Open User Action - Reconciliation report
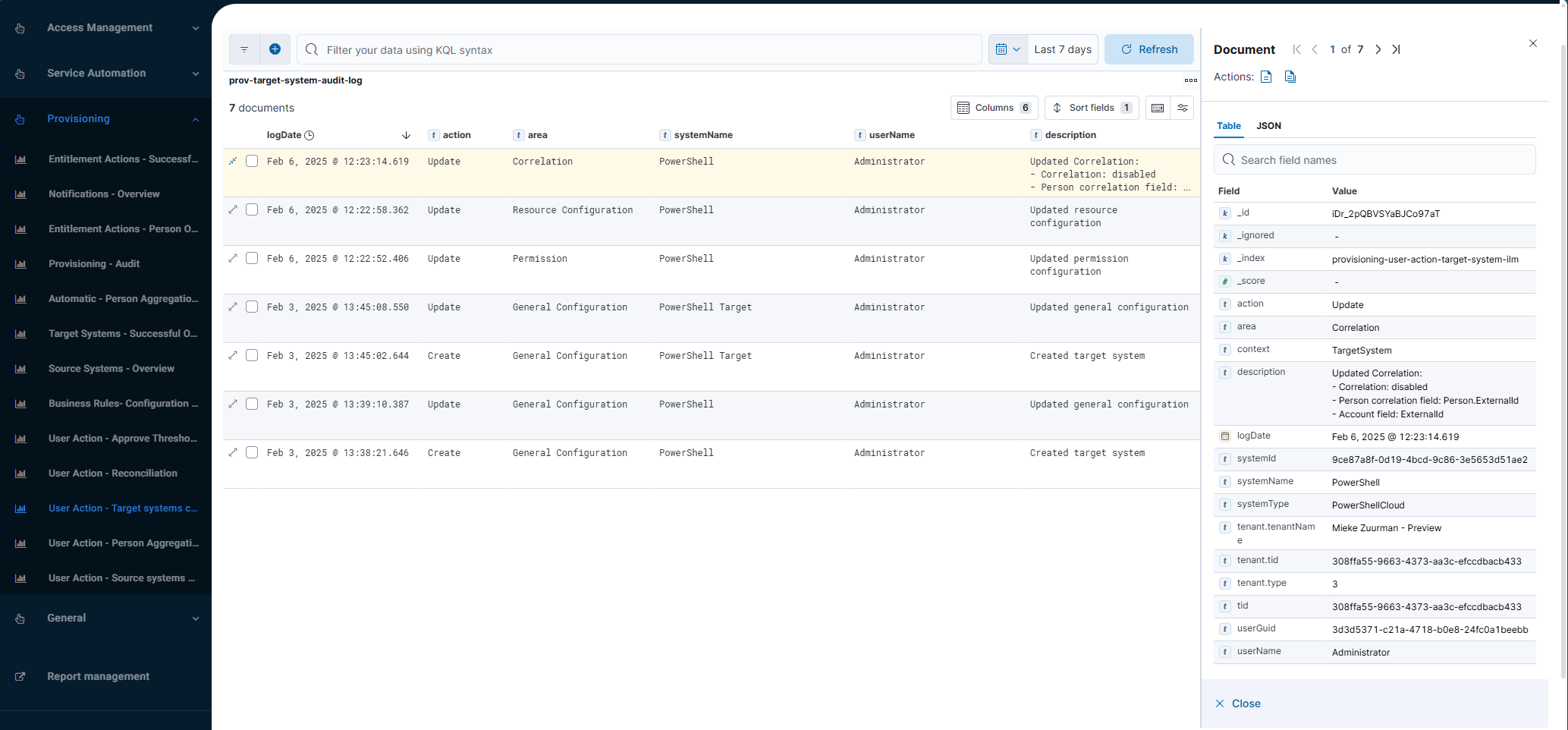The image size is (1568, 730). [x=113, y=473]
